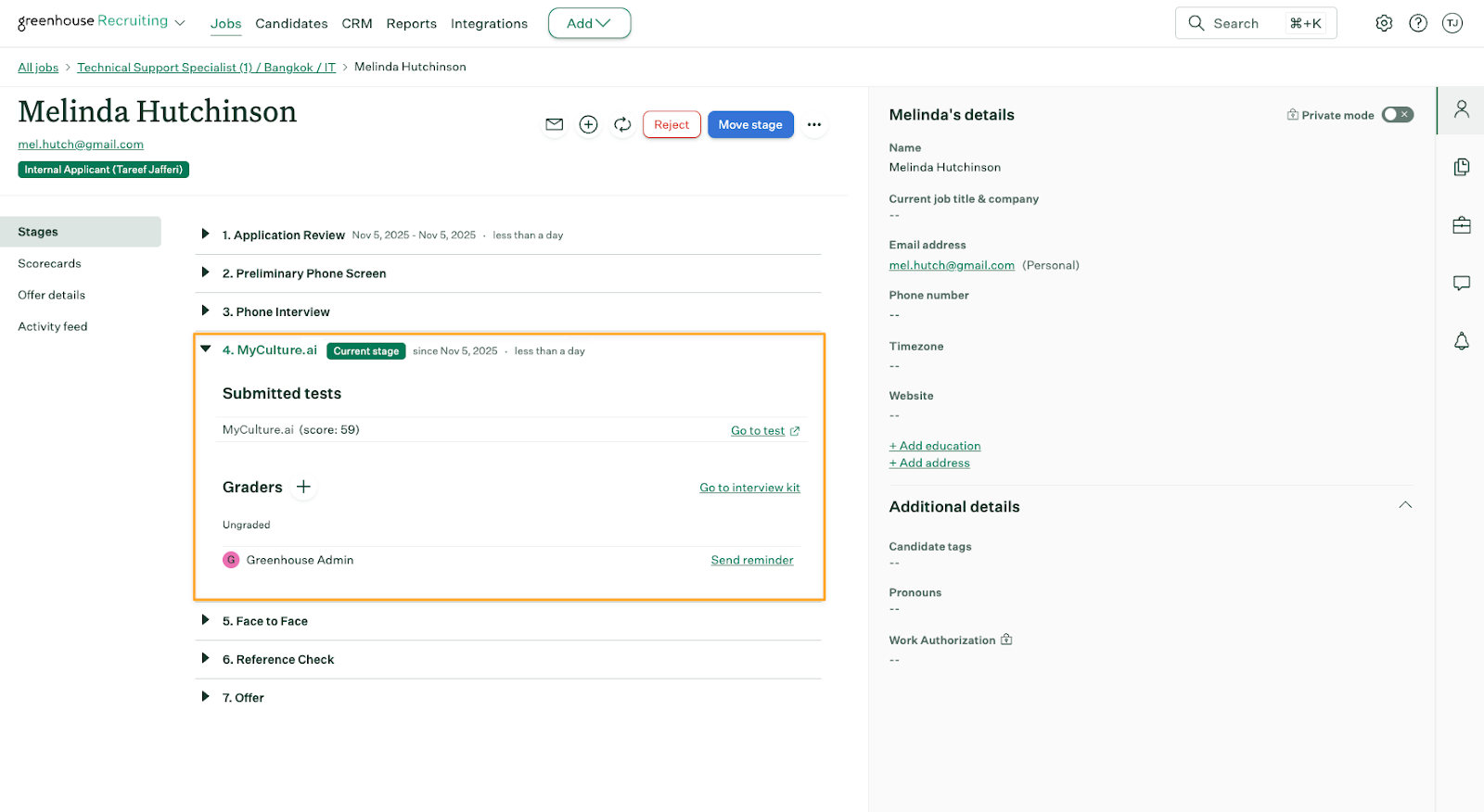The height and width of the screenshot is (812, 1484).
Task: Open the Candidates navigation tab
Action: [x=291, y=24]
